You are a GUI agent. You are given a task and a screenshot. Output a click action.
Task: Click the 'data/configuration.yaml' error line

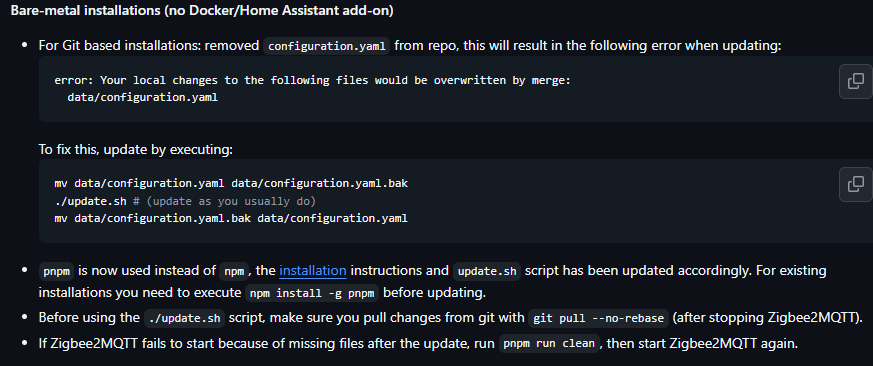click(143, 97)
